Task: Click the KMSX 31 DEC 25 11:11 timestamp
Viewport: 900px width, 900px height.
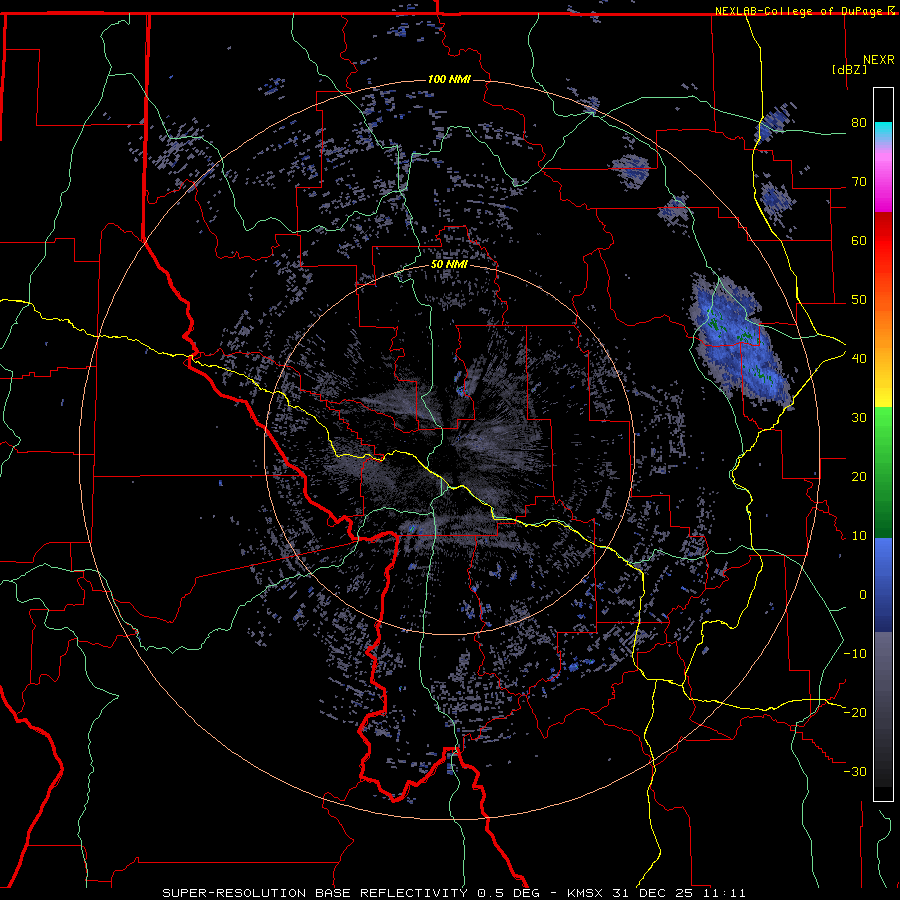Action: pos(656,893)
